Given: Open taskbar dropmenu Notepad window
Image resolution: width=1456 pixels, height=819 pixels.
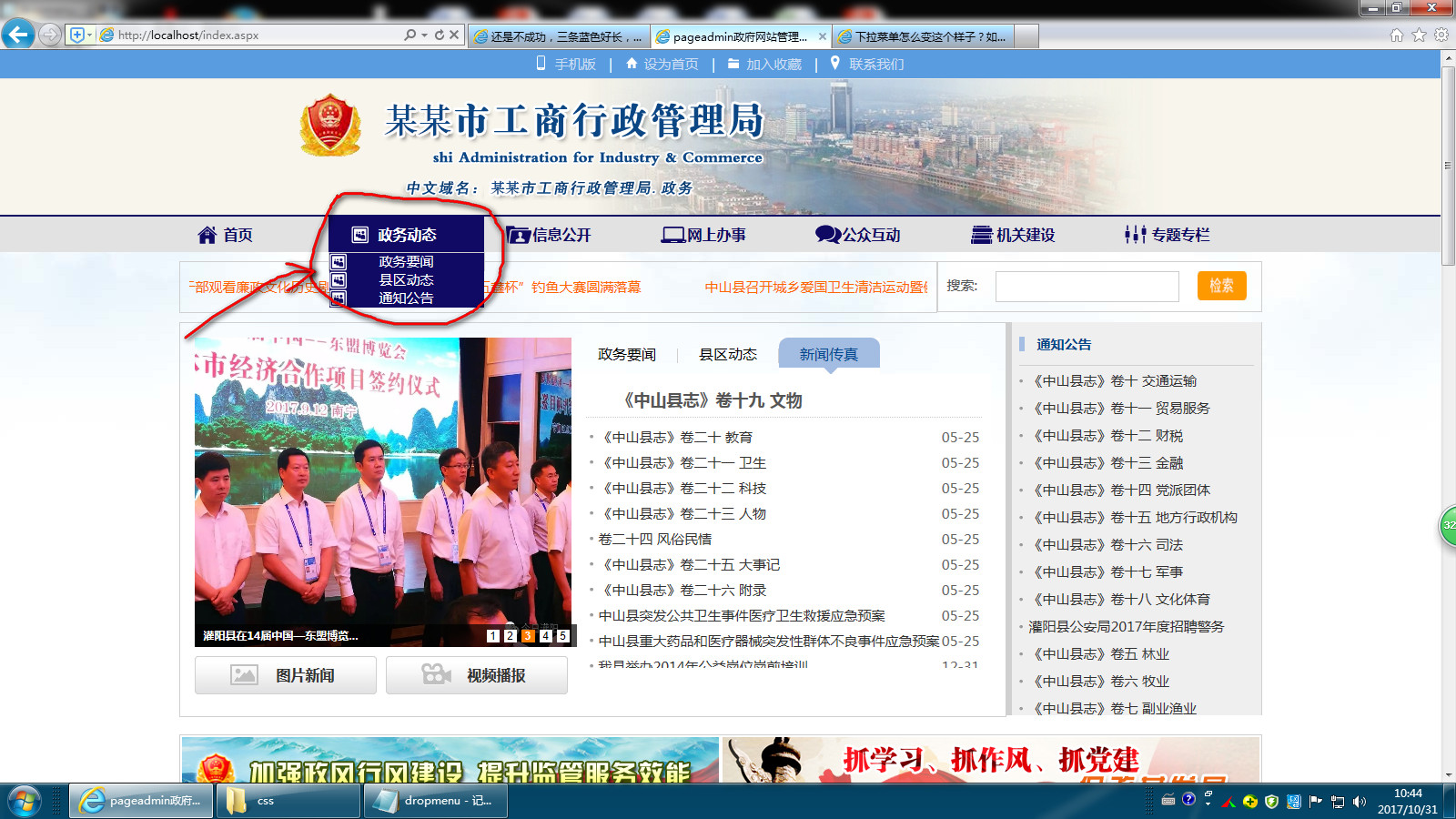Looking at the screenshot, I should click(x=435, y=801).
